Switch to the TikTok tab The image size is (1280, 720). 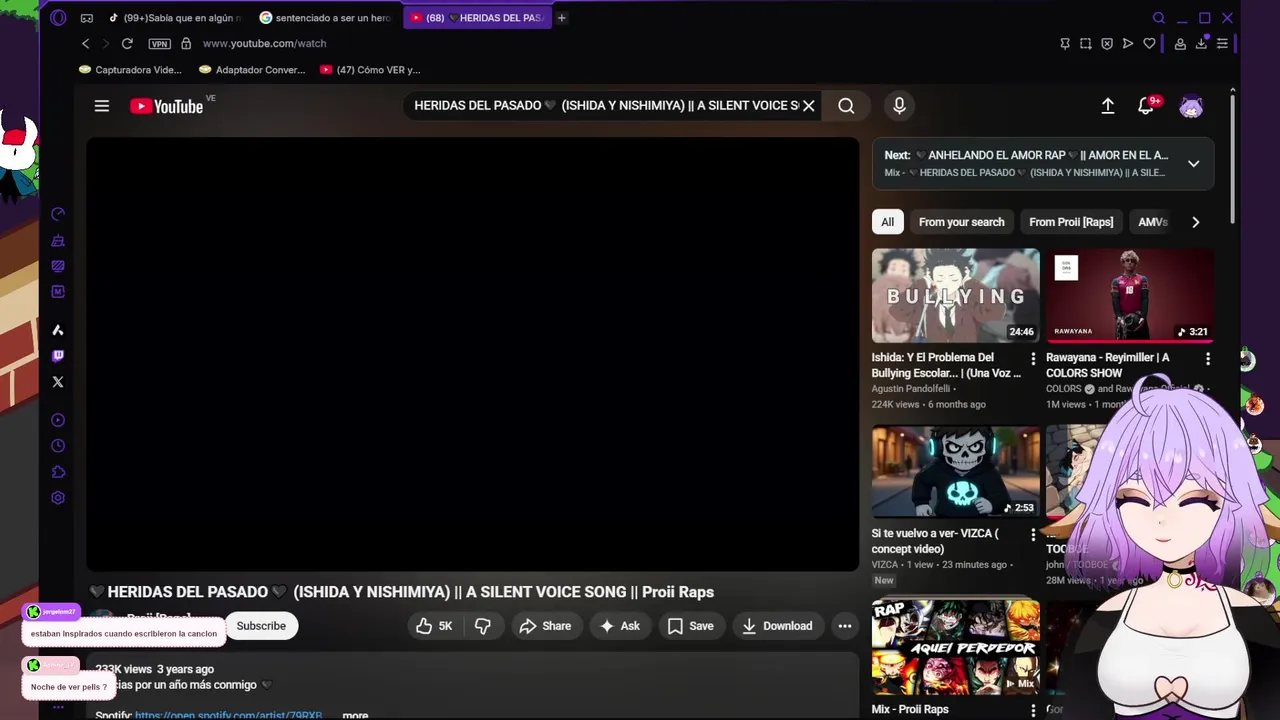174,18
